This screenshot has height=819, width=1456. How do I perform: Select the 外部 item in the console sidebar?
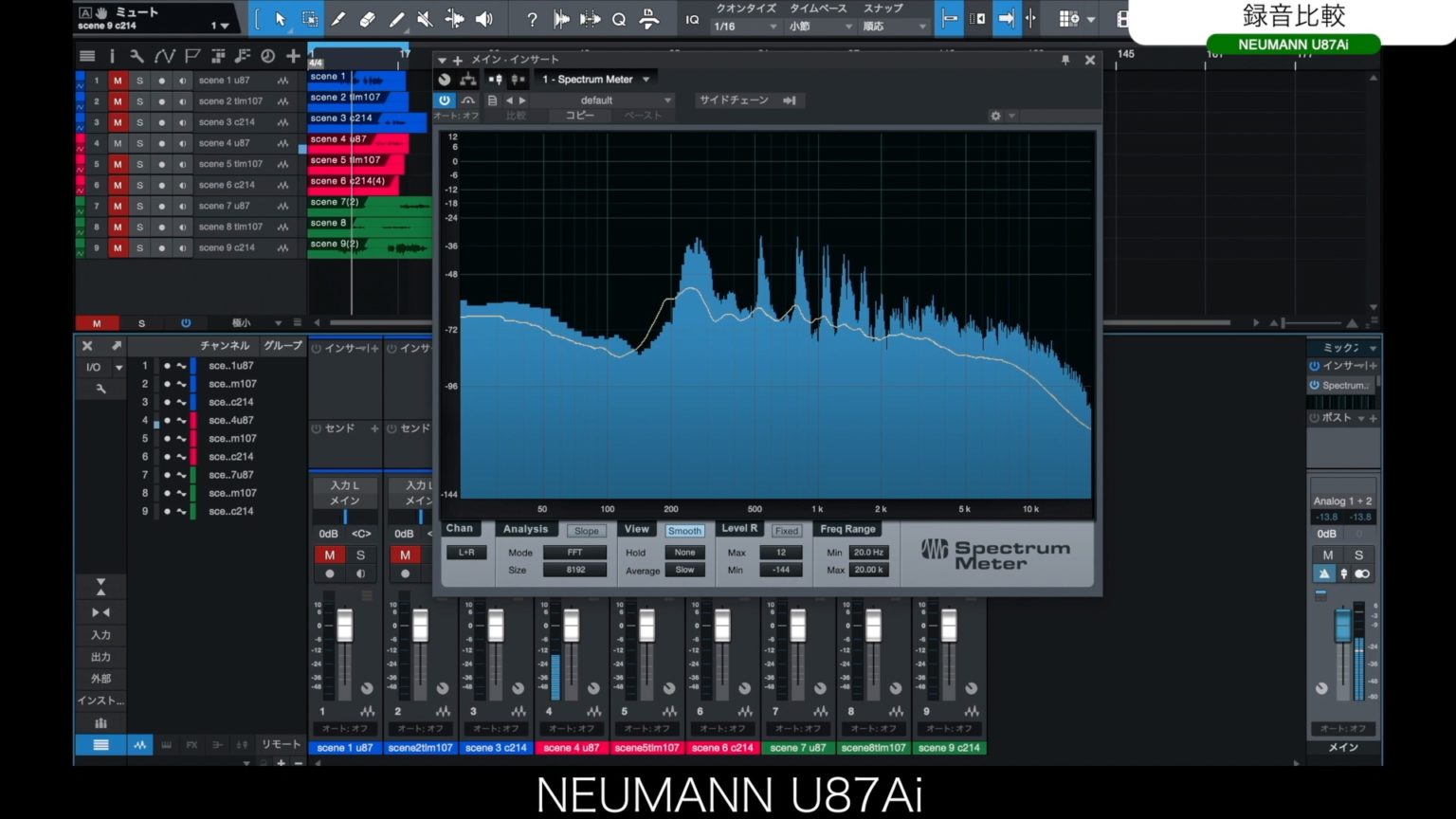[101, 679]
